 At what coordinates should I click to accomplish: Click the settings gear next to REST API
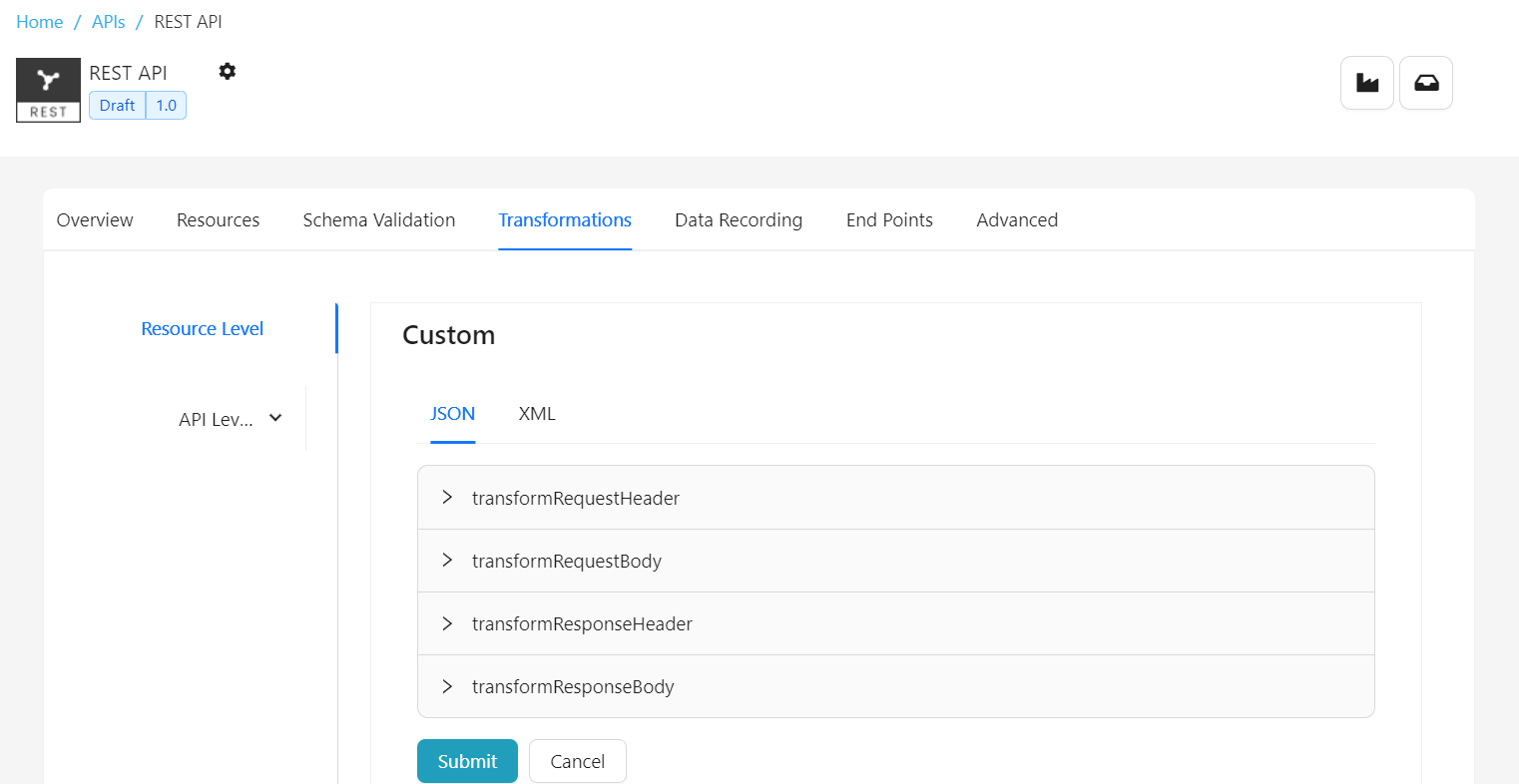coord(228,72)
